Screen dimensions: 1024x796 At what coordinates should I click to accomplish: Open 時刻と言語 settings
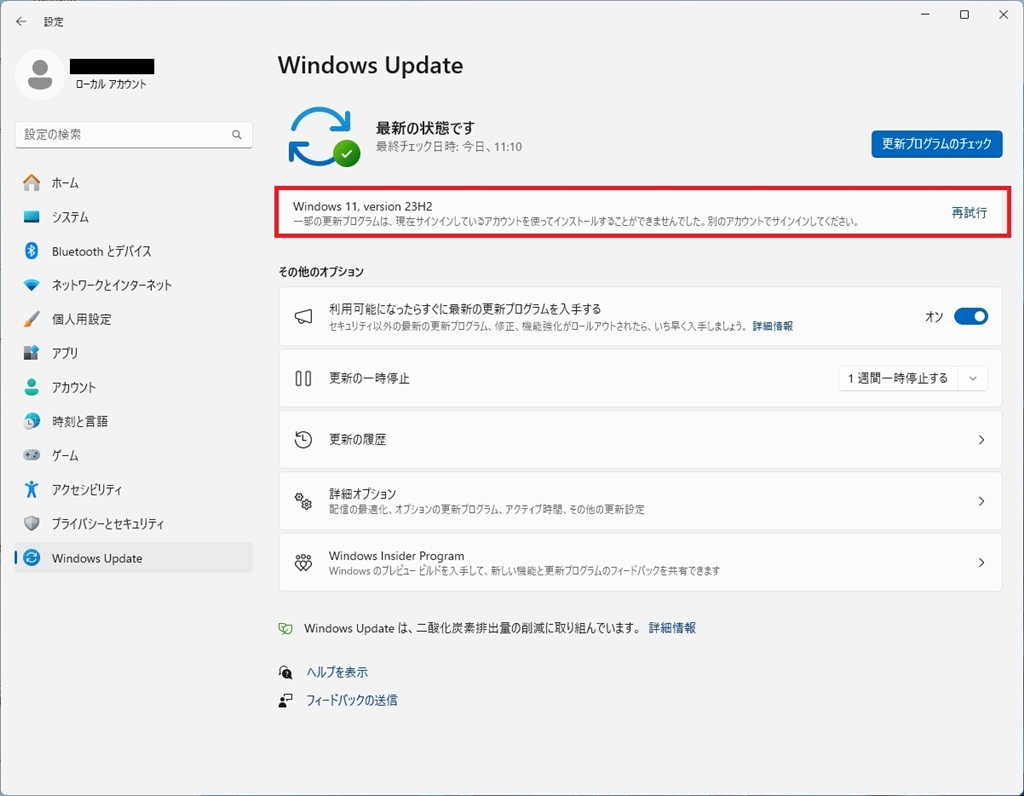[x=133, y=421]
